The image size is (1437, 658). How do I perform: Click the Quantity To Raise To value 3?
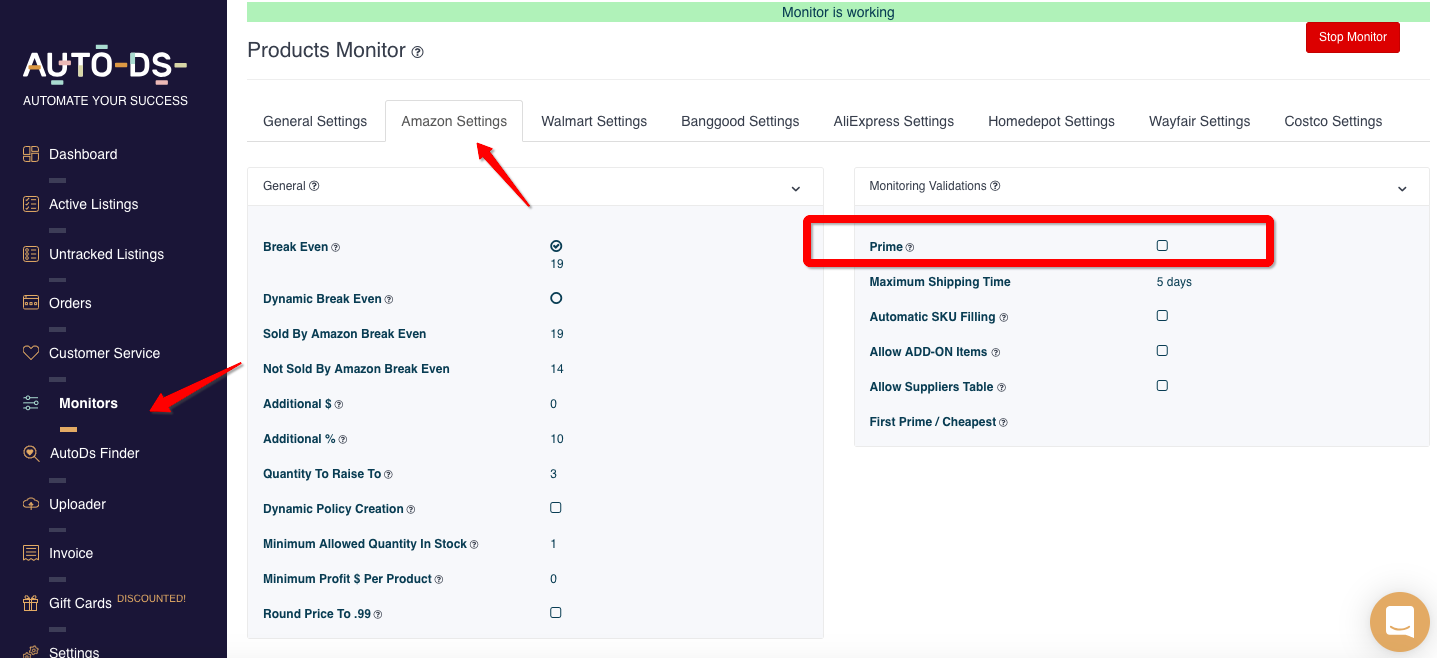tap(554, 474)
